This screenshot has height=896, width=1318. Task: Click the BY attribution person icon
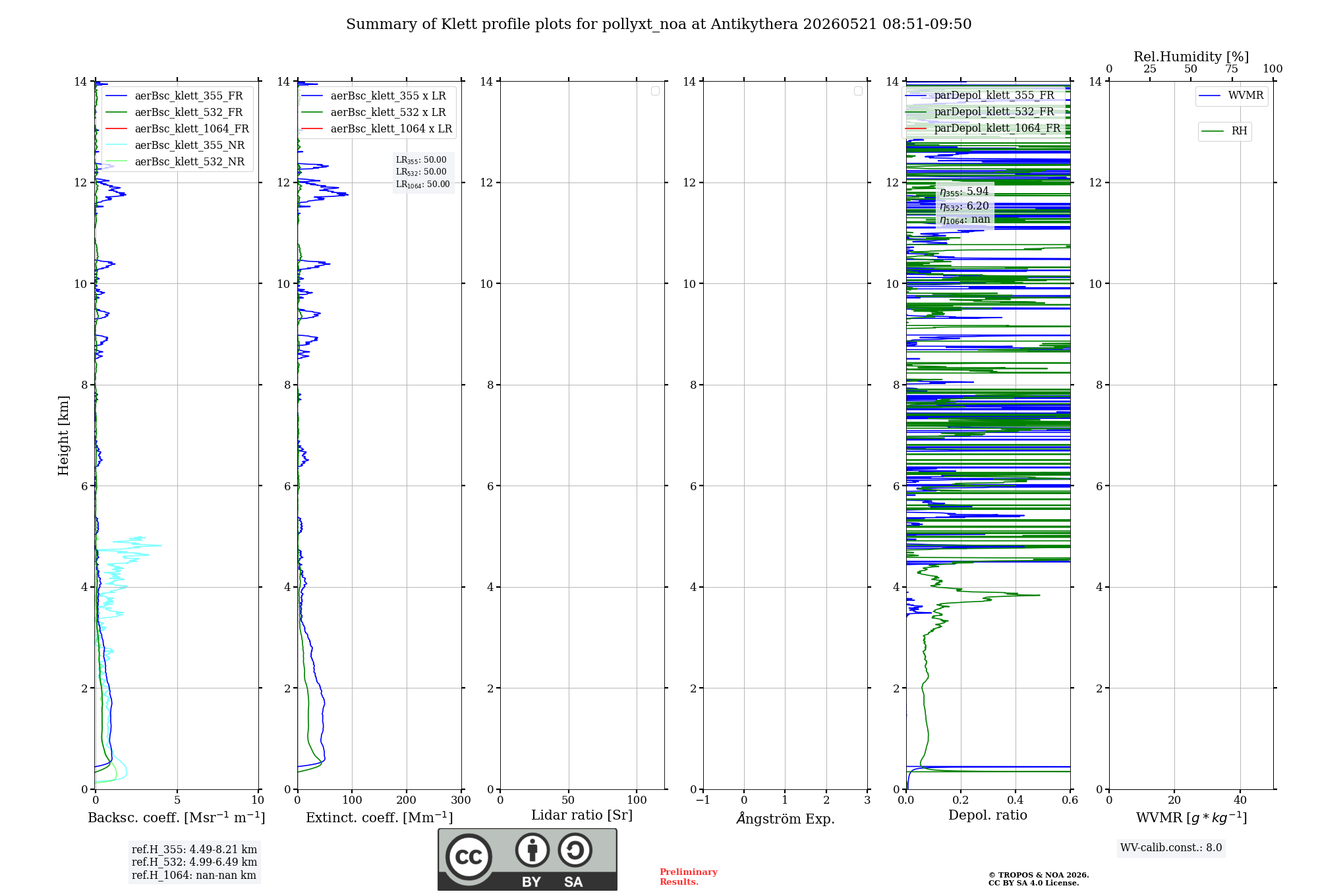(x=532, y=850)
